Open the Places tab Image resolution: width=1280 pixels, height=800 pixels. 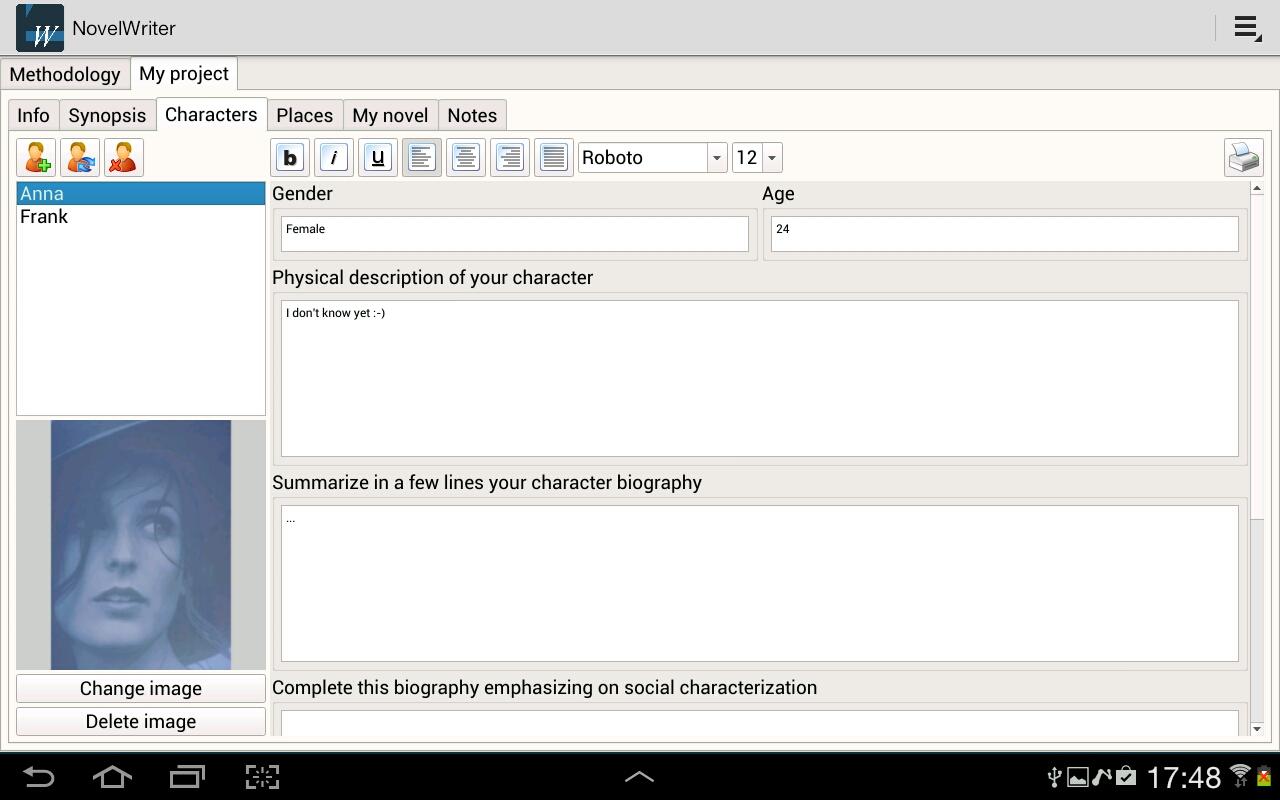[x=305, y=115]
